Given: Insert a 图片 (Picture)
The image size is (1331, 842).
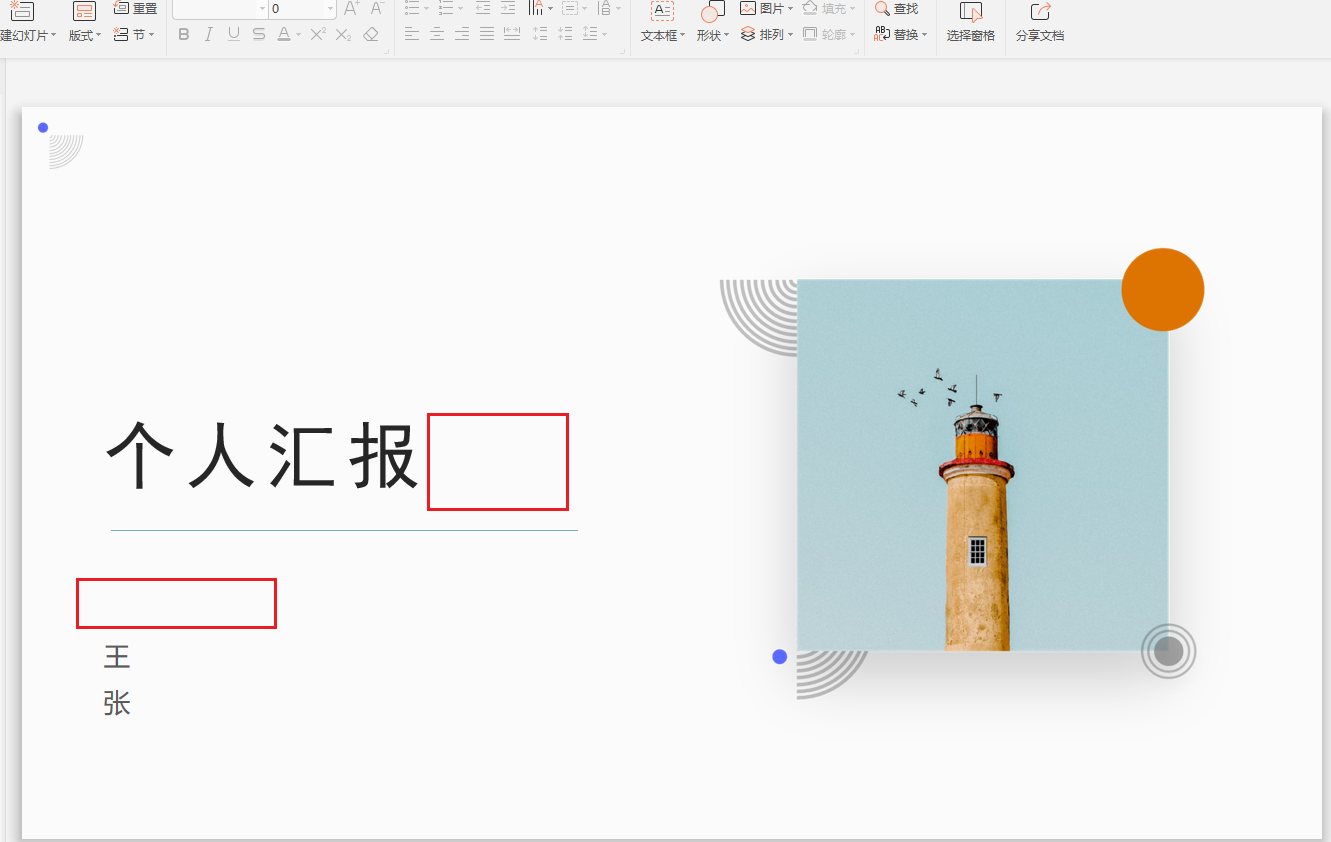Looking at the screenshot, I should (x=762, y=9).
